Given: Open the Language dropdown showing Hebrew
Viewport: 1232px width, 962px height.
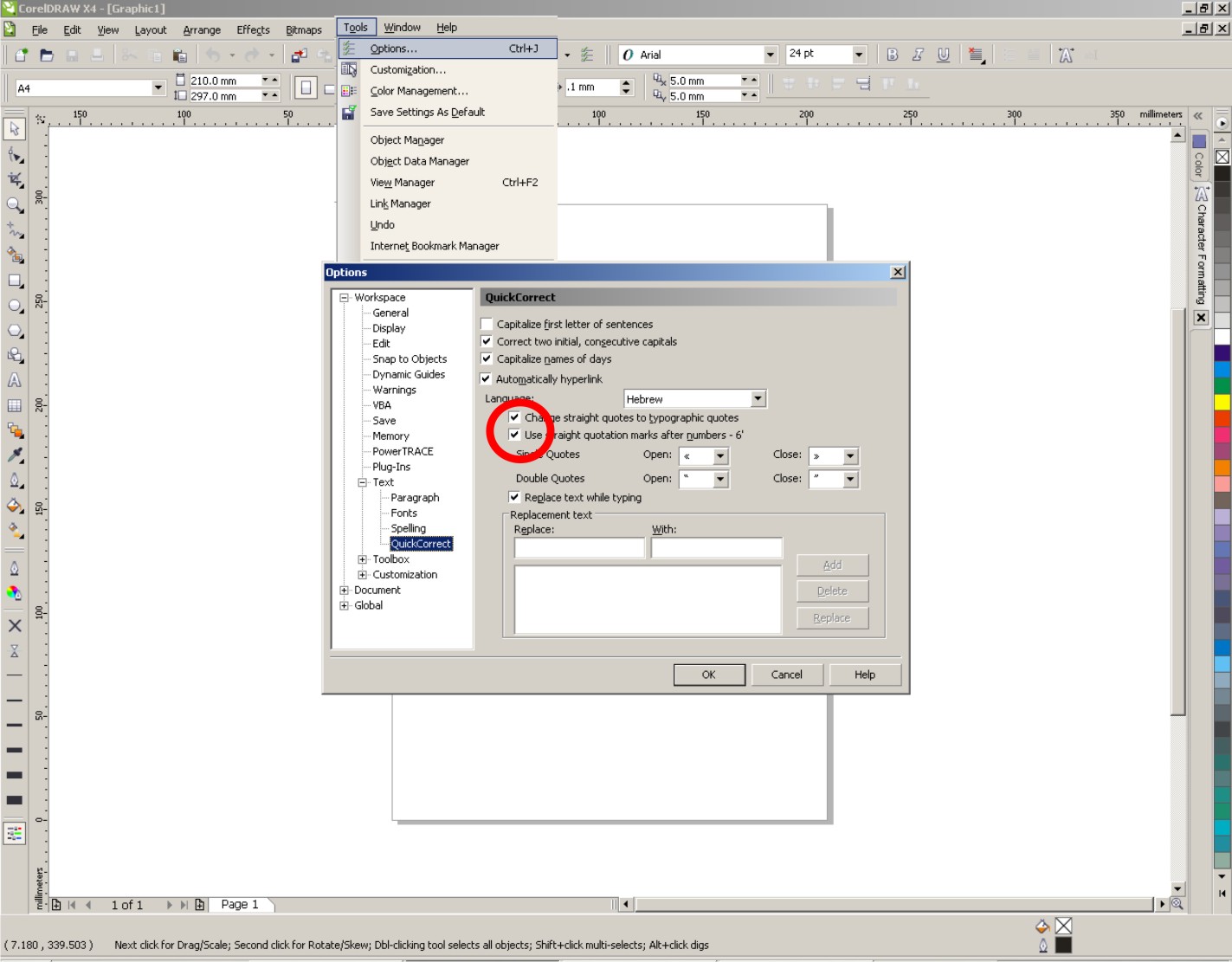Looking at the screenshot, I should click(758, 399).
